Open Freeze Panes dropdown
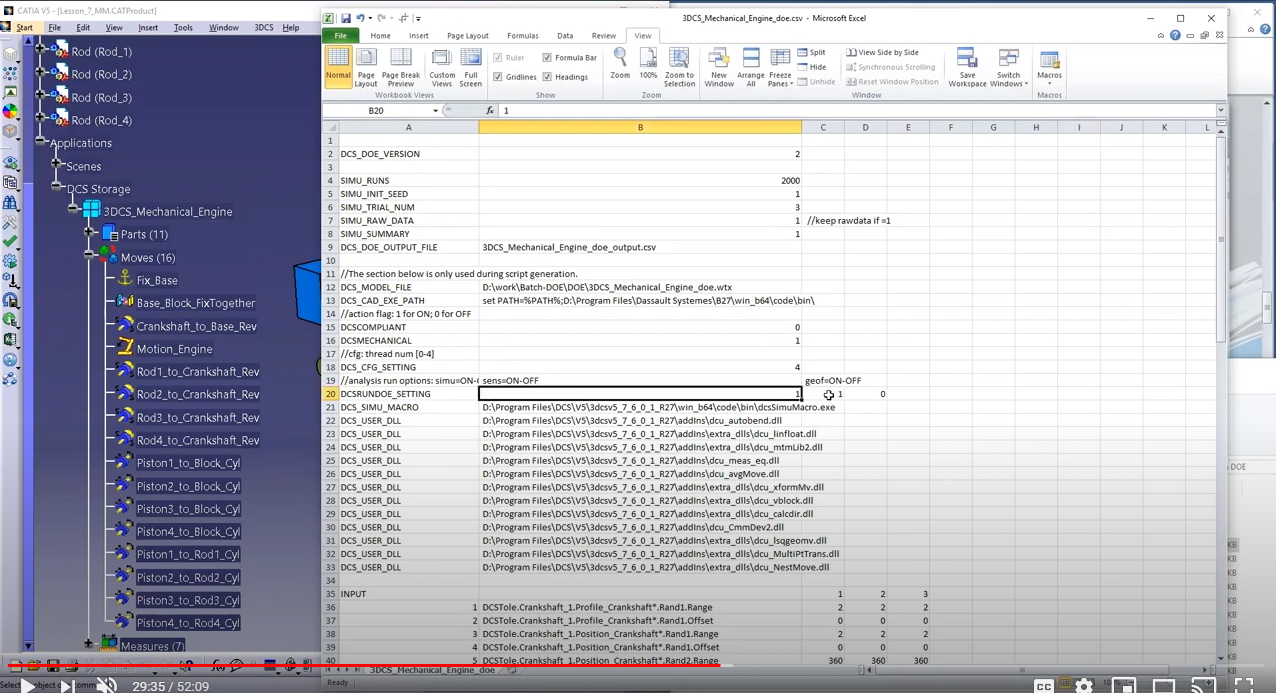Viewport: 1276px width, 693px height. (780, 66)
